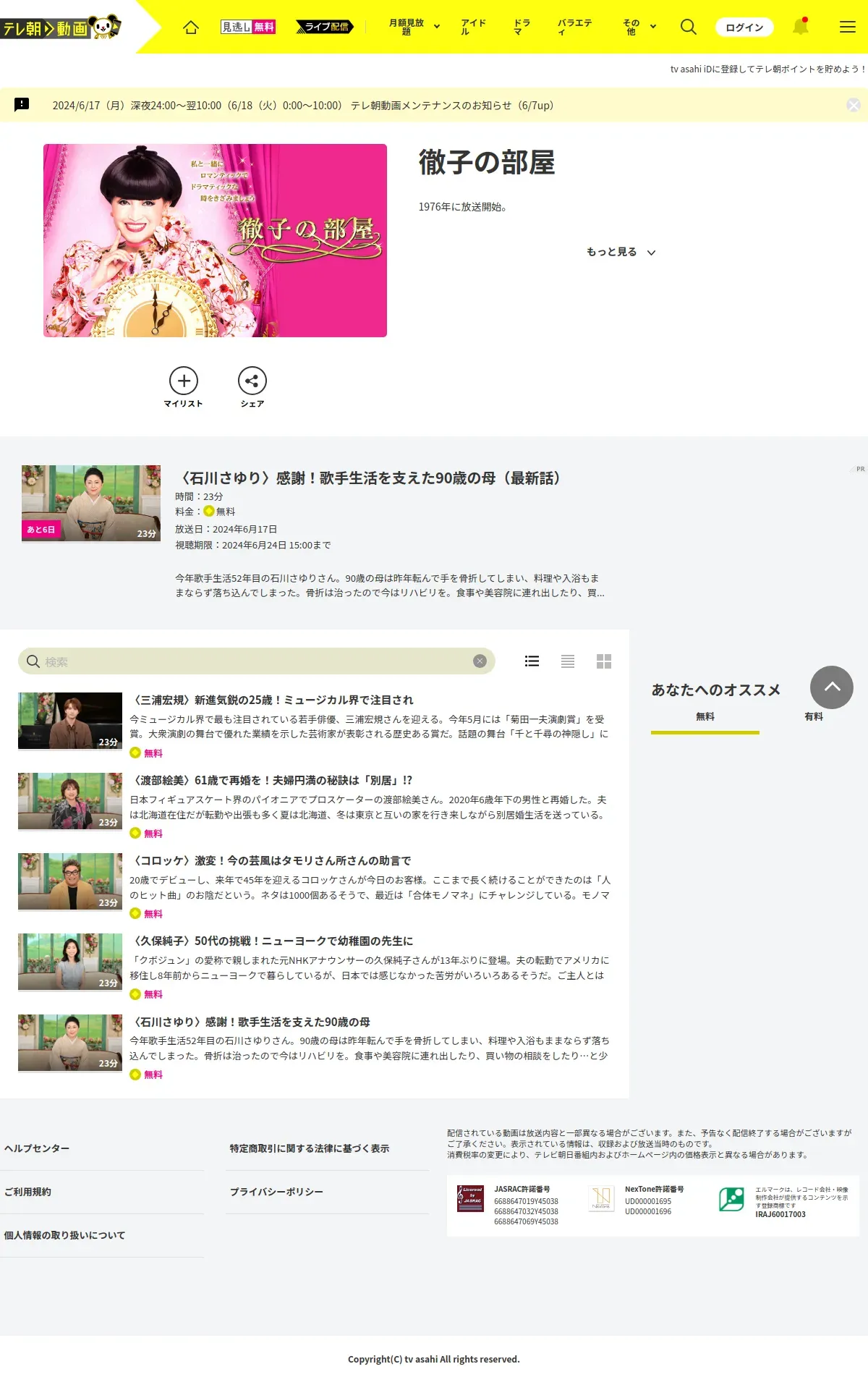Open 久保純子 episode title
Screen dimensions: 868x1398
click(x=273, y=941)
